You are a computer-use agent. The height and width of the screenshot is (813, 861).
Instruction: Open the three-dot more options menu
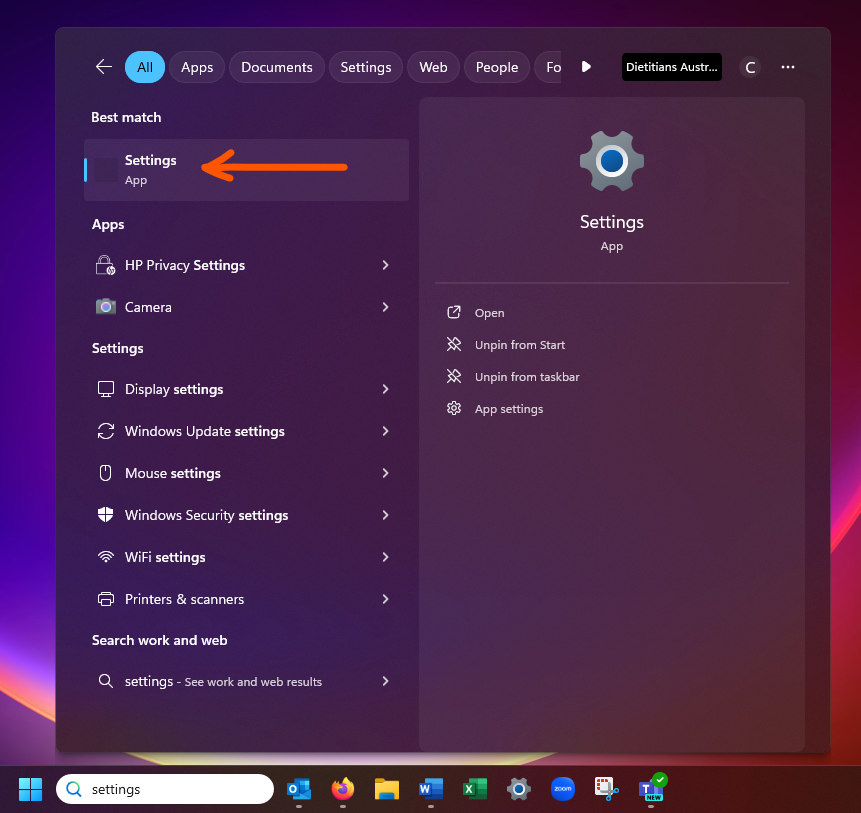click(x=788, y=67)
